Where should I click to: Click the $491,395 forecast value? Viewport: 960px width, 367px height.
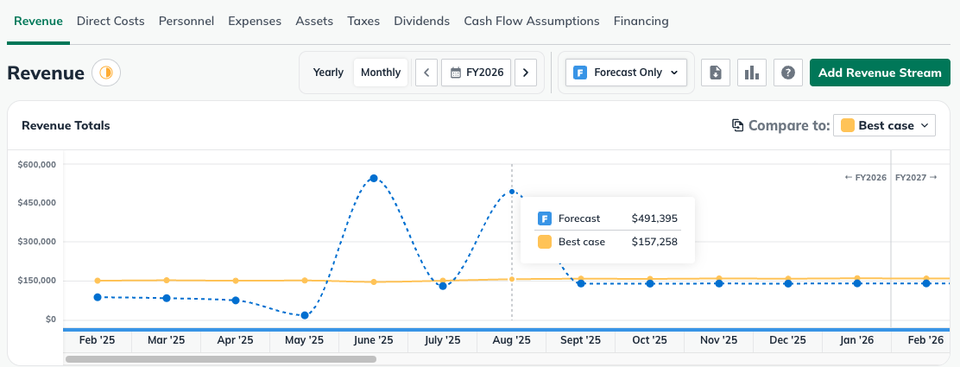click(654, 219)
